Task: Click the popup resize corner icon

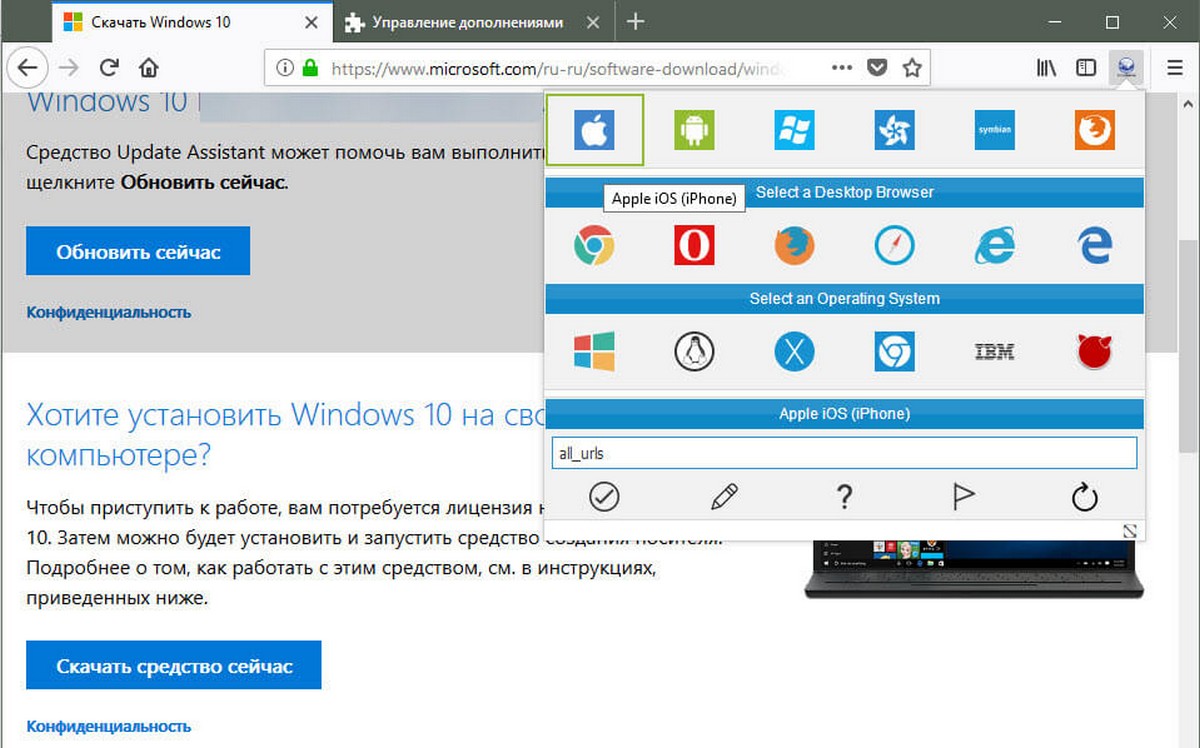Action: point(1130,531)
